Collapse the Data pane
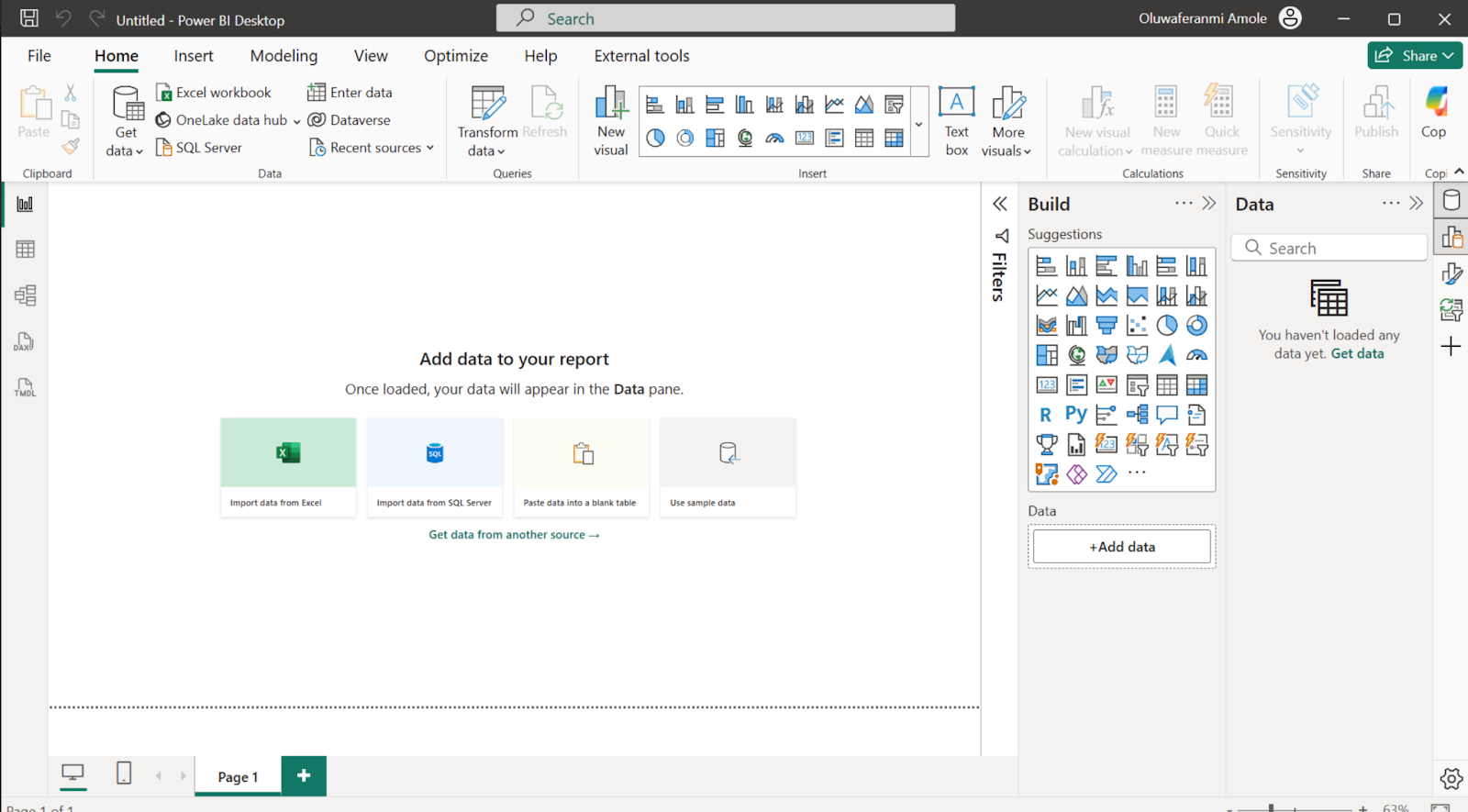 [1417, 204]
